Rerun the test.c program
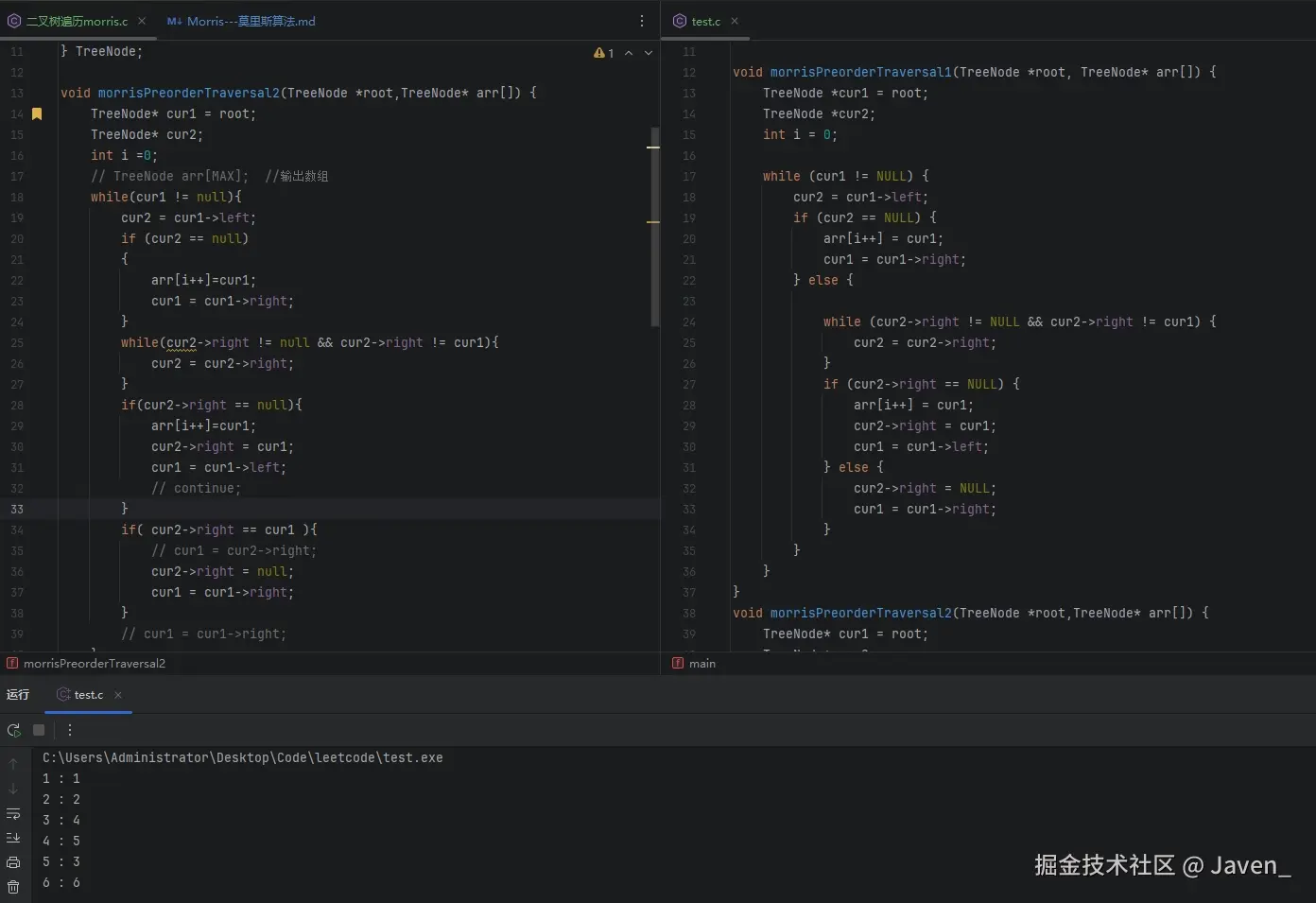 pos(13,730)
